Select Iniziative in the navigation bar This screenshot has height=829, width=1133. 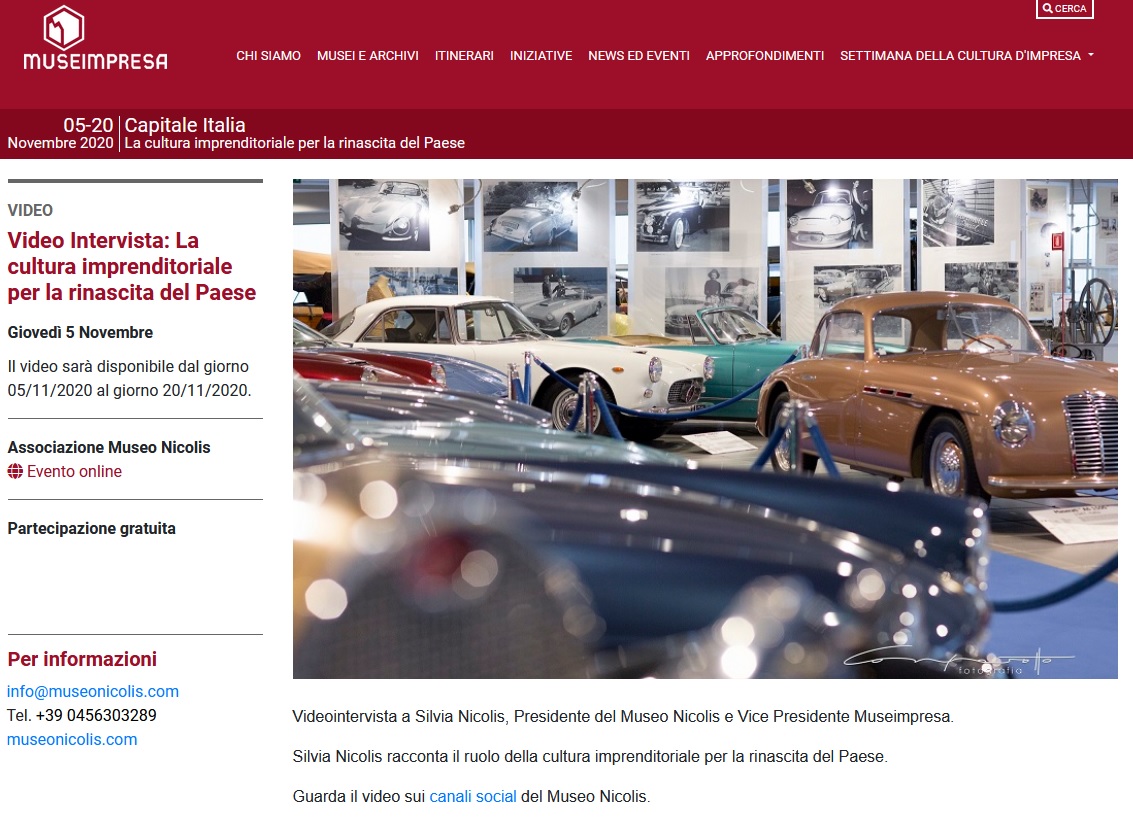(540, 56)
